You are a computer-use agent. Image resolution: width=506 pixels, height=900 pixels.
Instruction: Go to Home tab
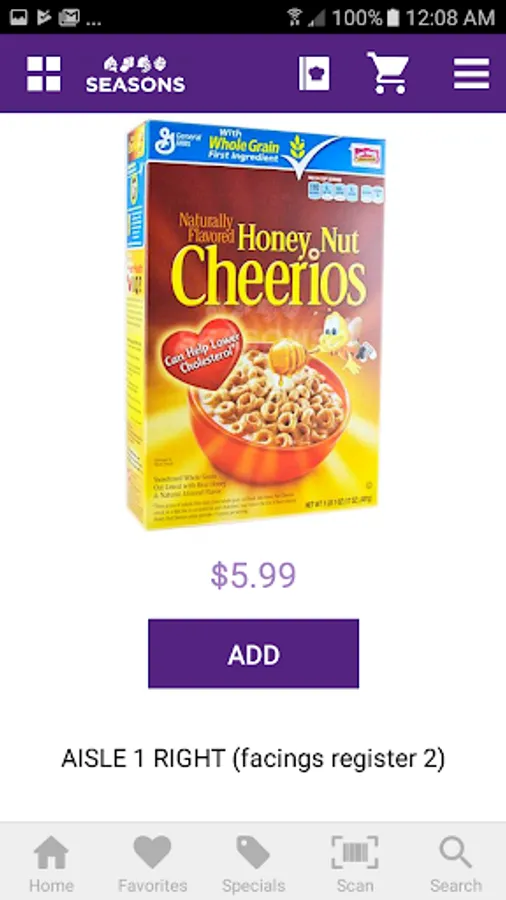pyautogui.click(x=51, y=864)
